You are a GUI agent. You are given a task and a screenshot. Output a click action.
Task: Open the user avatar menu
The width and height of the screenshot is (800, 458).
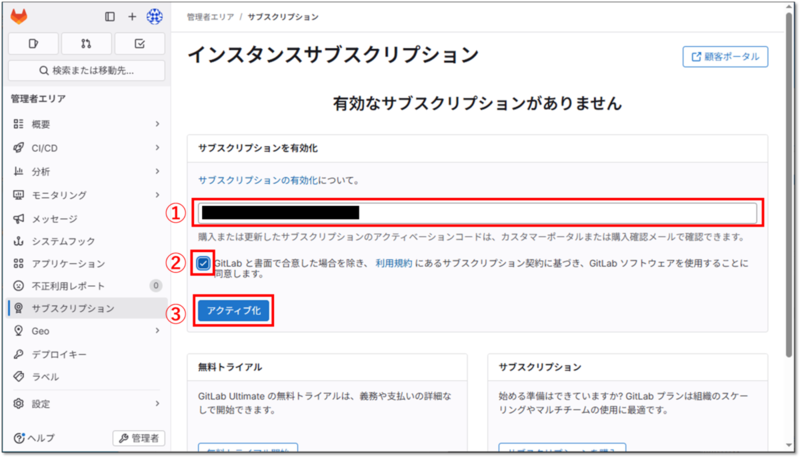pyautogui.click(x=155, y=16)
